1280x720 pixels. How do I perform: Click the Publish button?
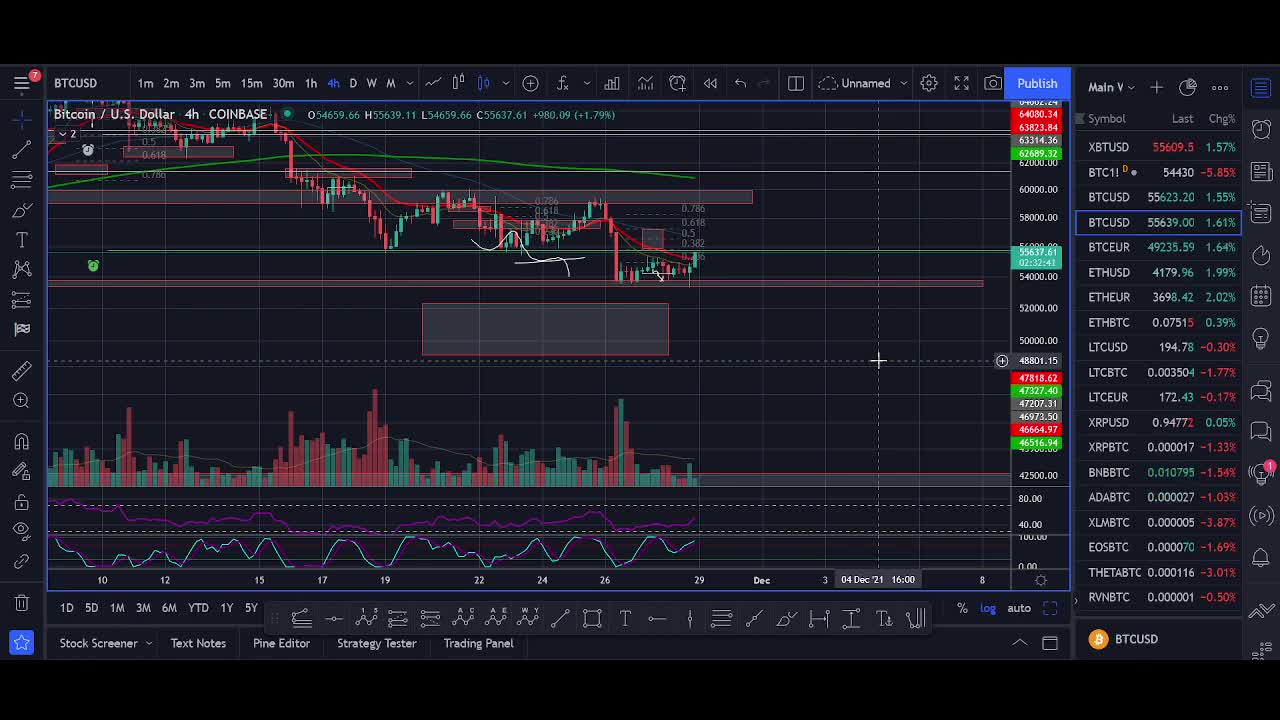pyautogui.click(x=1037, y=83)
